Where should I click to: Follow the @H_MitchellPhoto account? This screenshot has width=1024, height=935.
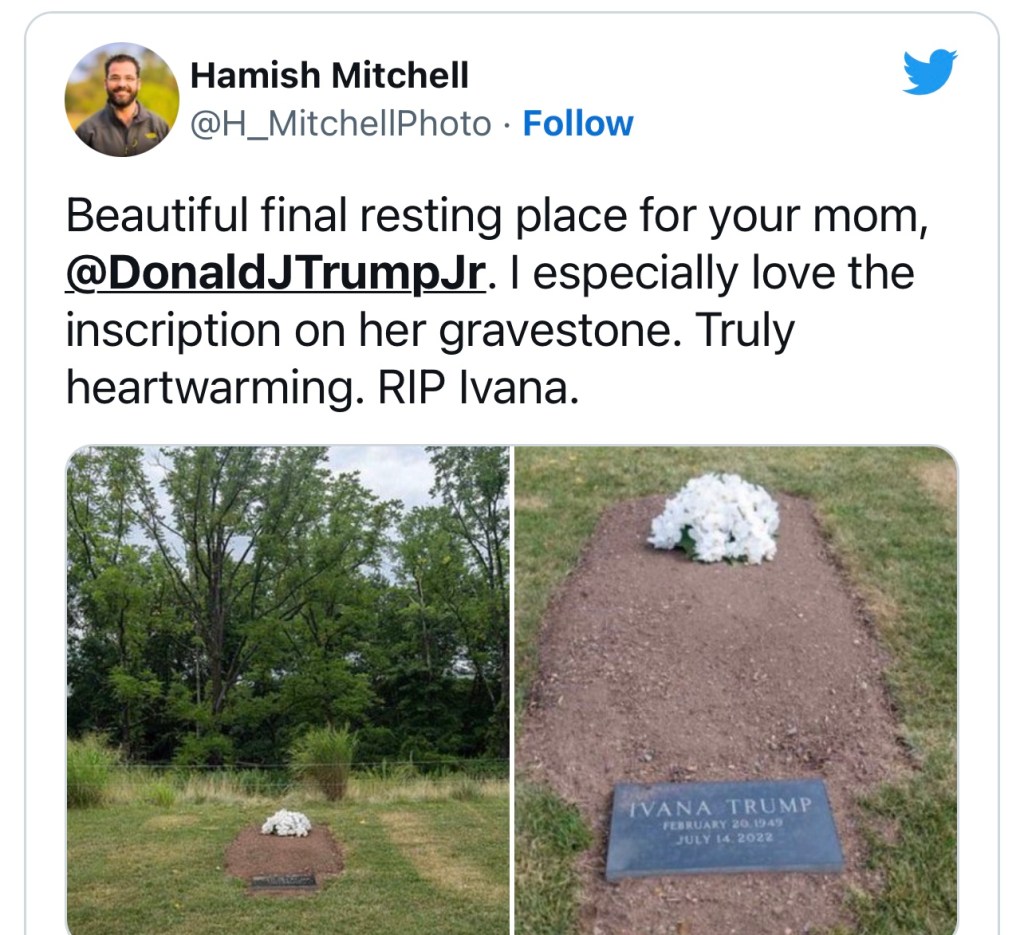[x=578, y=123]
